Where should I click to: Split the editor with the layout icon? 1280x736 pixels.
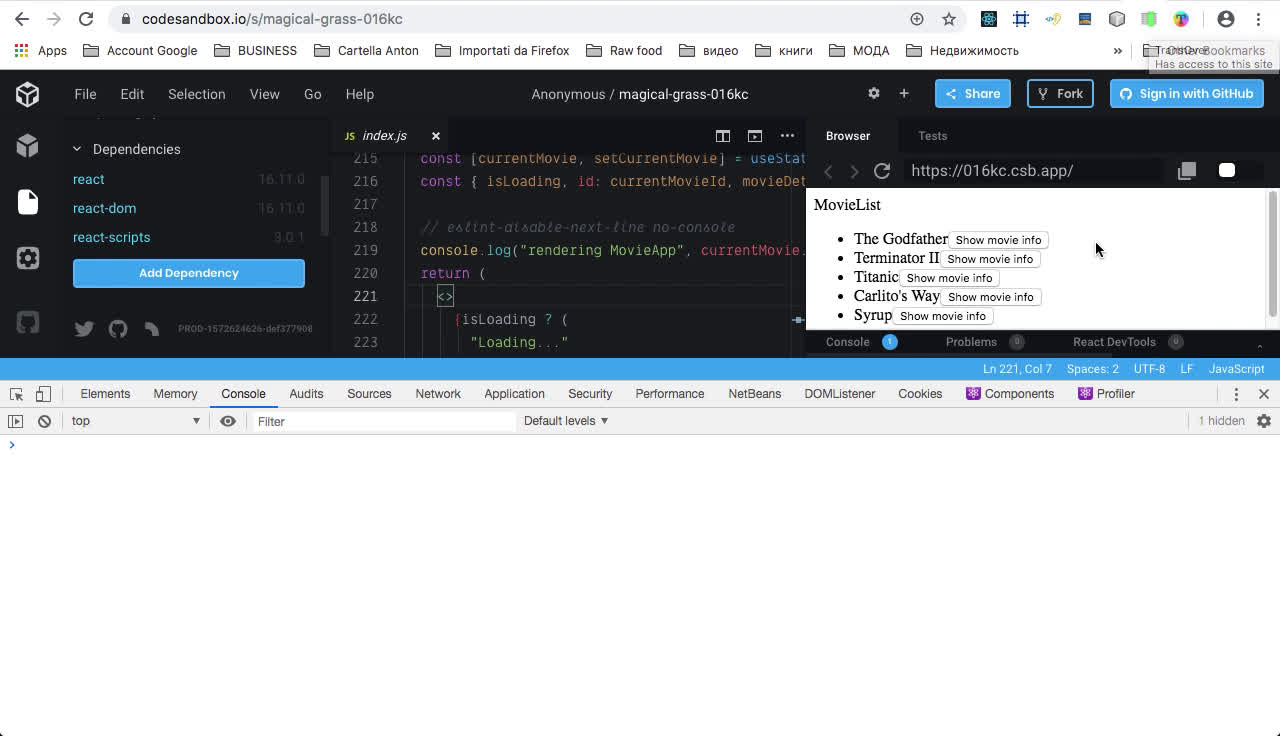click(x=723, y=136)
